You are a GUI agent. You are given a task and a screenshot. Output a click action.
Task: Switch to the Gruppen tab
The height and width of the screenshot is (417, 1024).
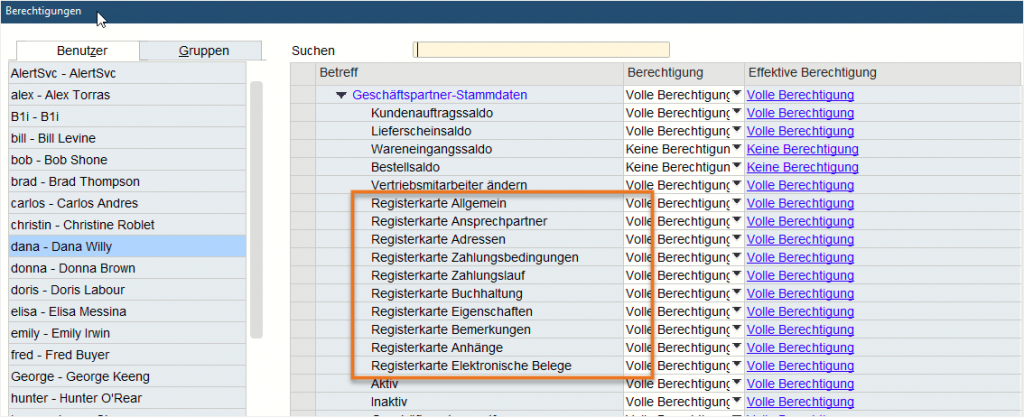(x=204, y=51)
